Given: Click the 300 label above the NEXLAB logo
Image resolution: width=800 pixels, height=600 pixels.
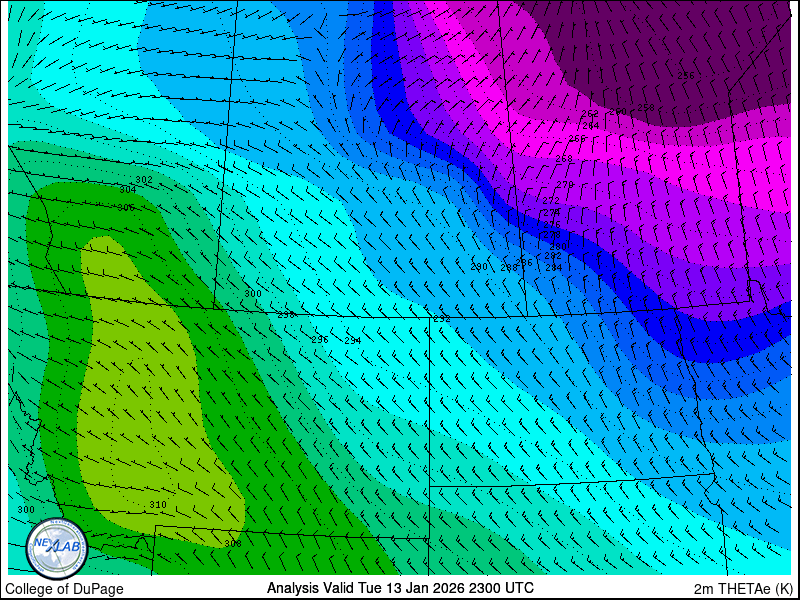Looking at the screenshot, I should click(x=26, y=510).
